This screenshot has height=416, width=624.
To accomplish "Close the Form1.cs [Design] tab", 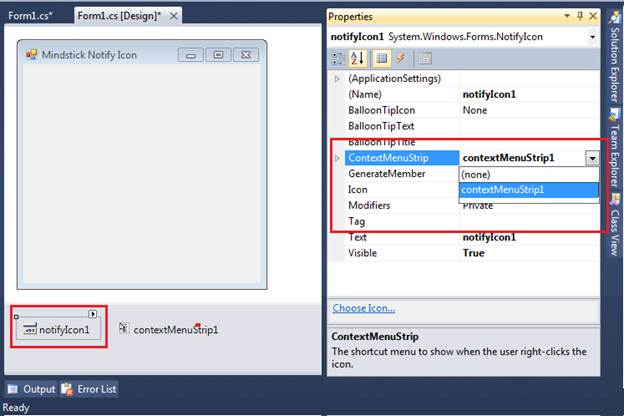I will tap(174, 16).
